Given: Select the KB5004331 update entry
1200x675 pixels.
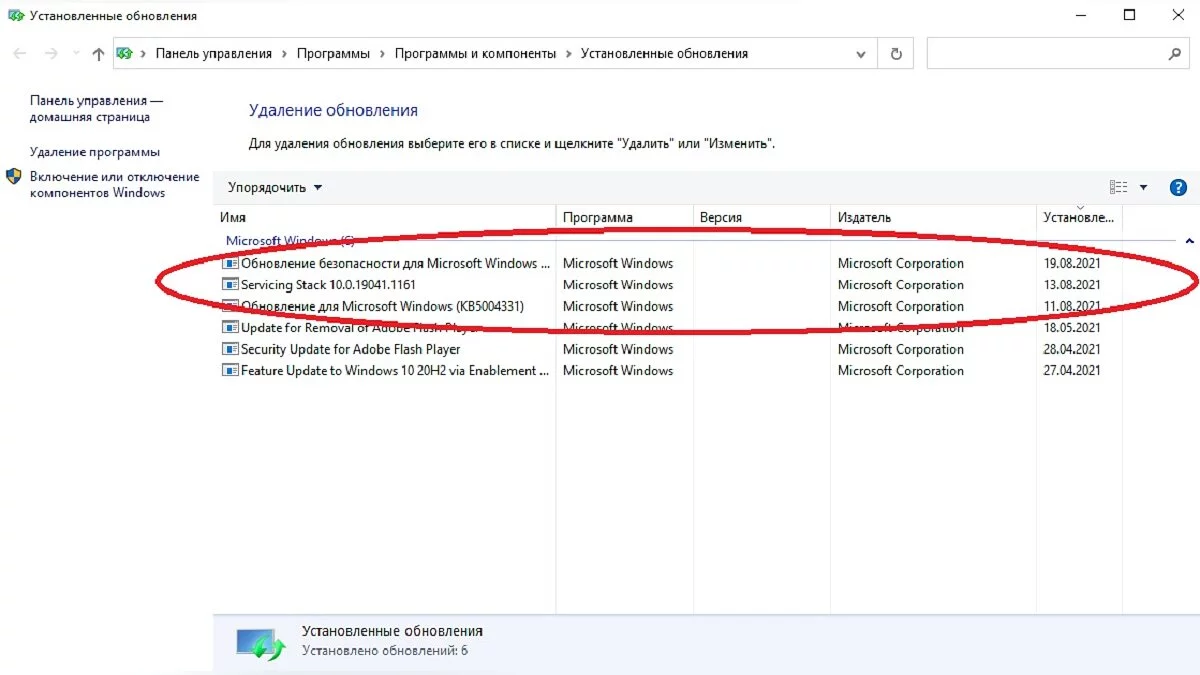Looking at the screenshot, I should [382, 306].
